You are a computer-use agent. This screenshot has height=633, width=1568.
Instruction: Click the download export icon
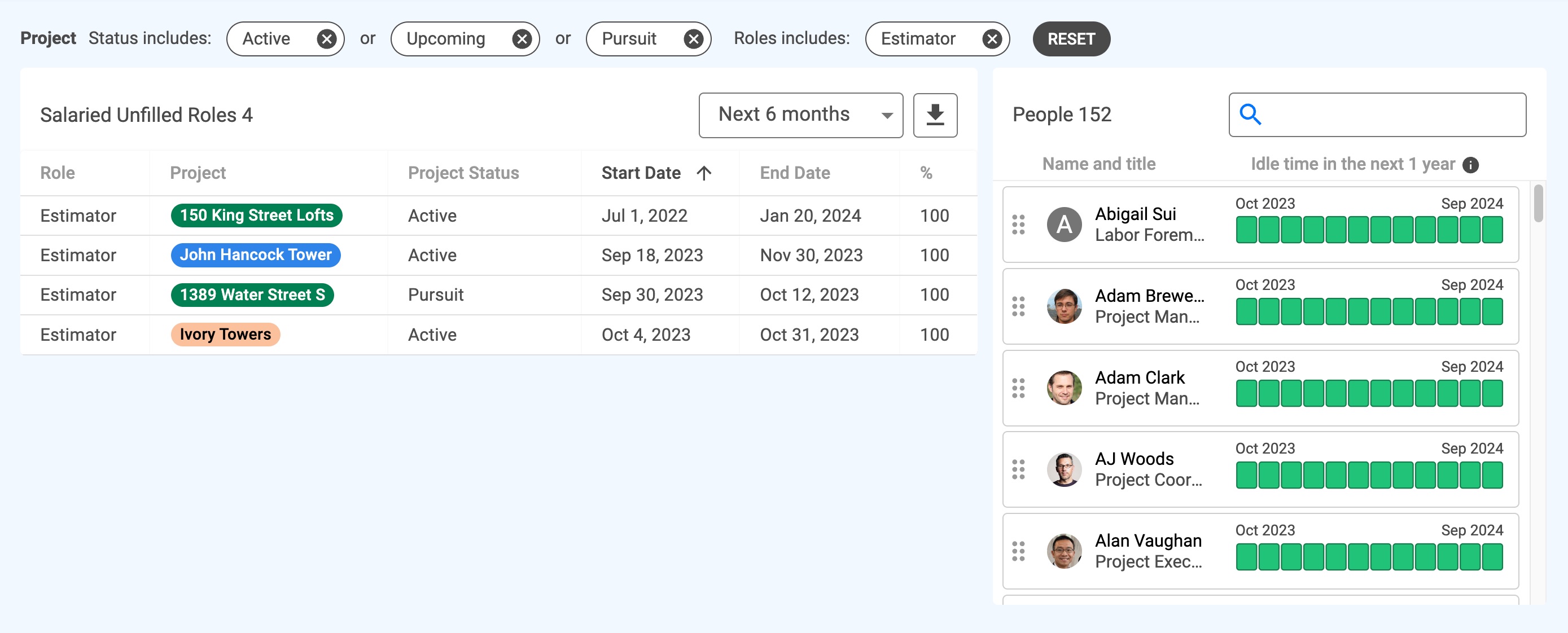tap(935, 115)
